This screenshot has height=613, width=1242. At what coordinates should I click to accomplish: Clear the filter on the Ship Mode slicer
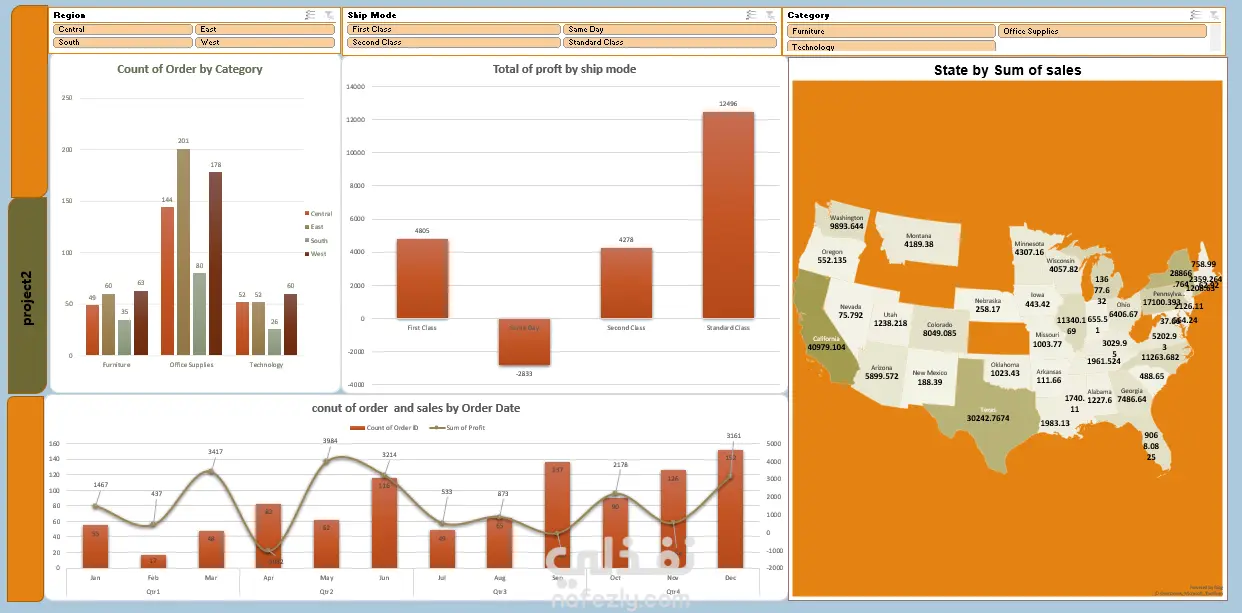pos(769,15)
